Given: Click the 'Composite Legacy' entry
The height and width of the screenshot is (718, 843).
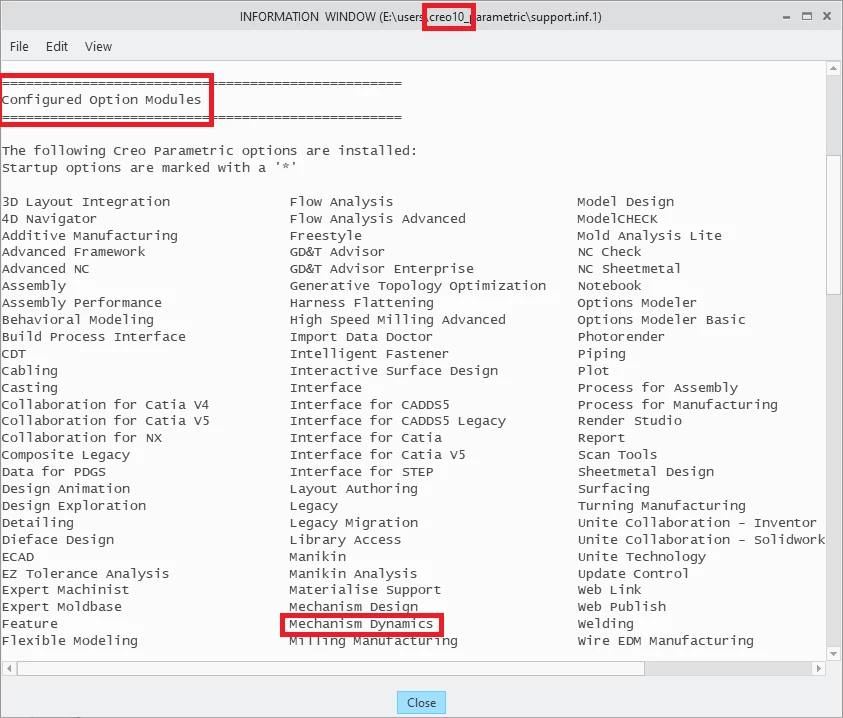Looking at the screenshot, I should (66, 455).
